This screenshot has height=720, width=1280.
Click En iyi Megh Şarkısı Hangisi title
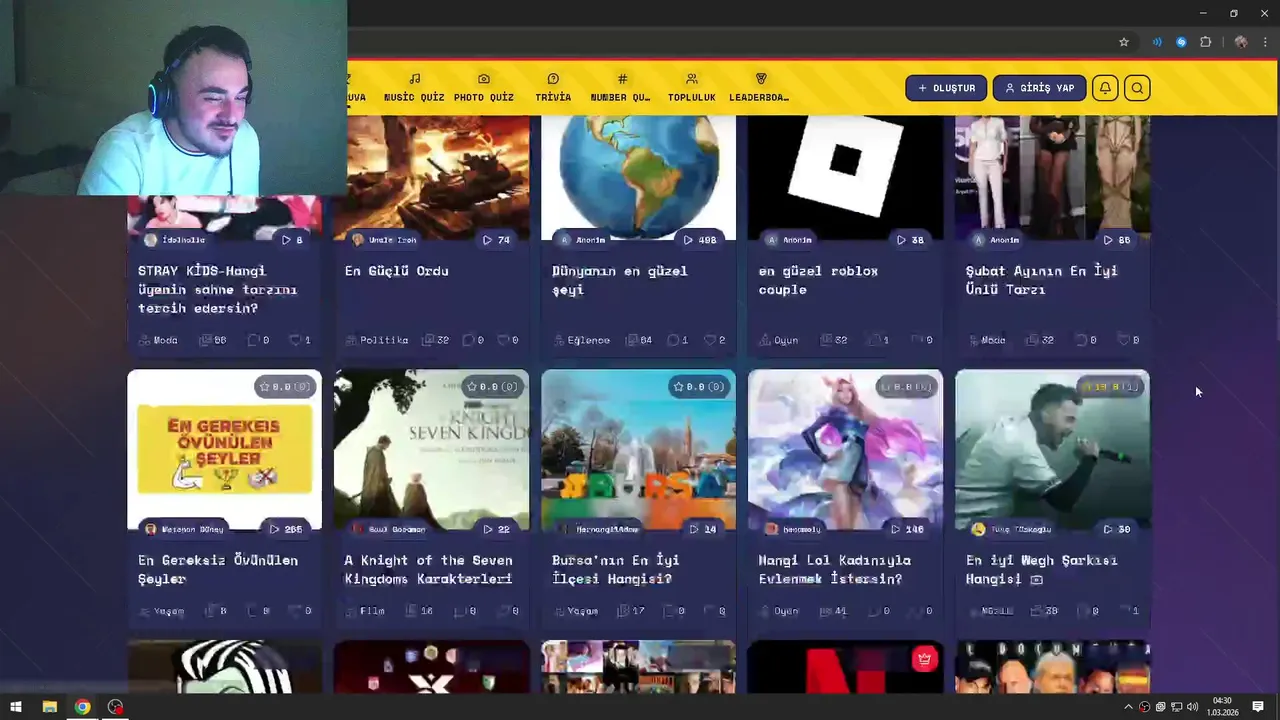click(1041, 569)
